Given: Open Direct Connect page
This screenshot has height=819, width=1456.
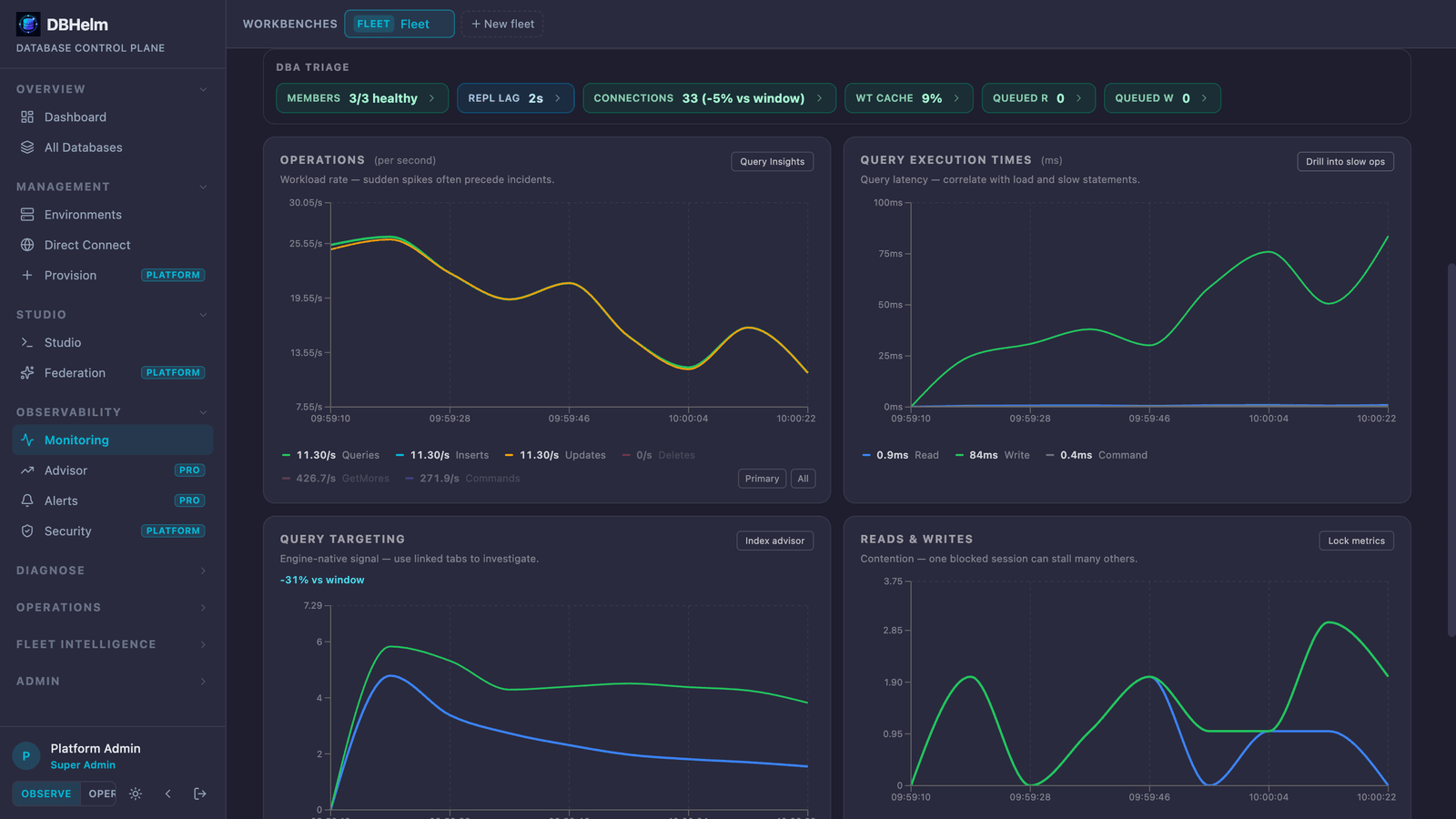Looking at the screenshot, I should [113, 245].
